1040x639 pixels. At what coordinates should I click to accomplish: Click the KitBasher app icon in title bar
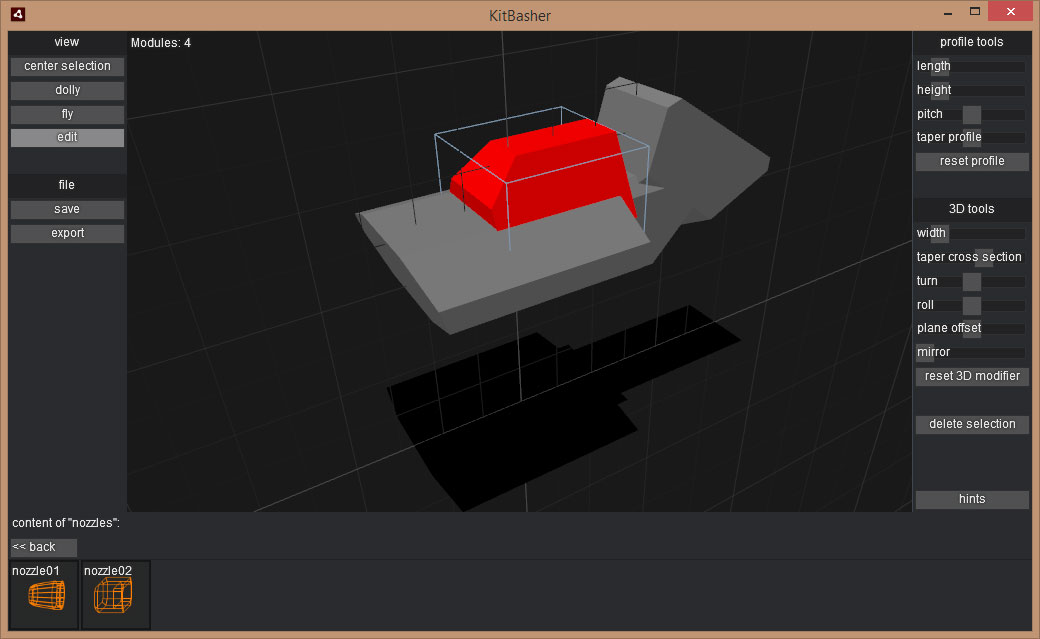click(17, 15)
